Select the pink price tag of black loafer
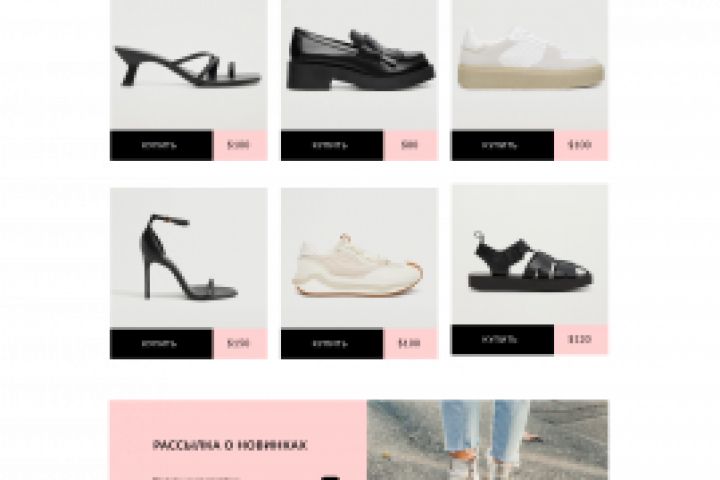 click(411, 146)
